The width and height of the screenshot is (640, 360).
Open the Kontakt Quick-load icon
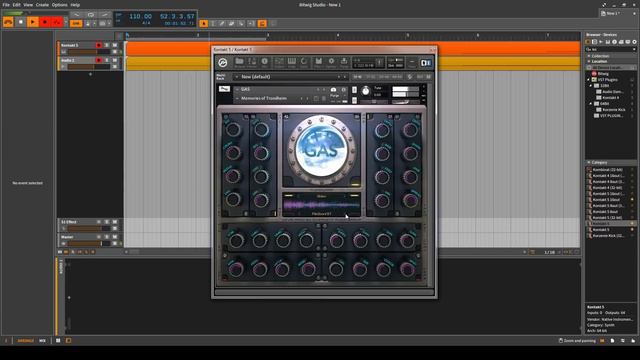click(x=304, y=62)
